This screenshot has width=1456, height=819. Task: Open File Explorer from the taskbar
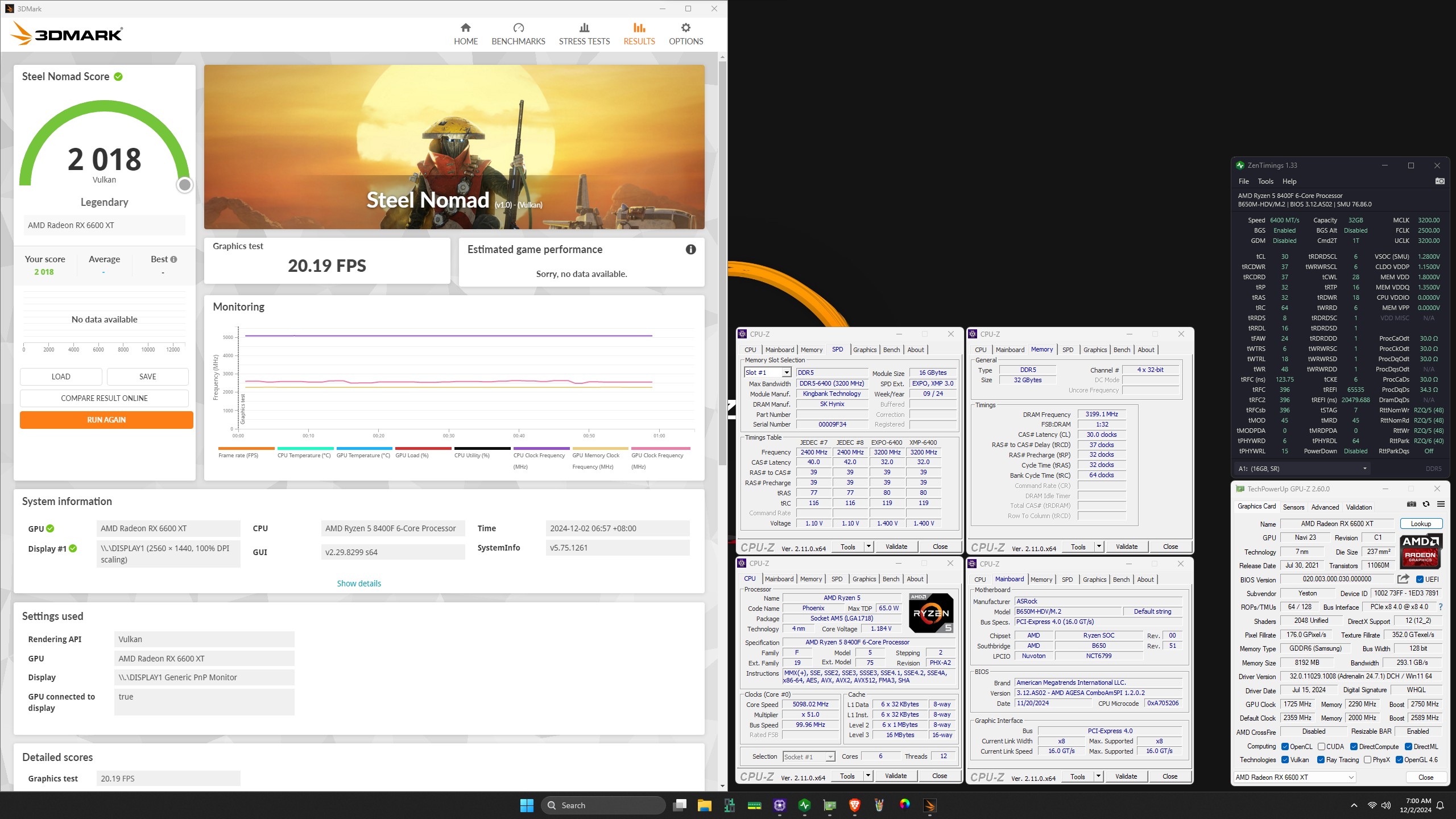coord(704,805)
